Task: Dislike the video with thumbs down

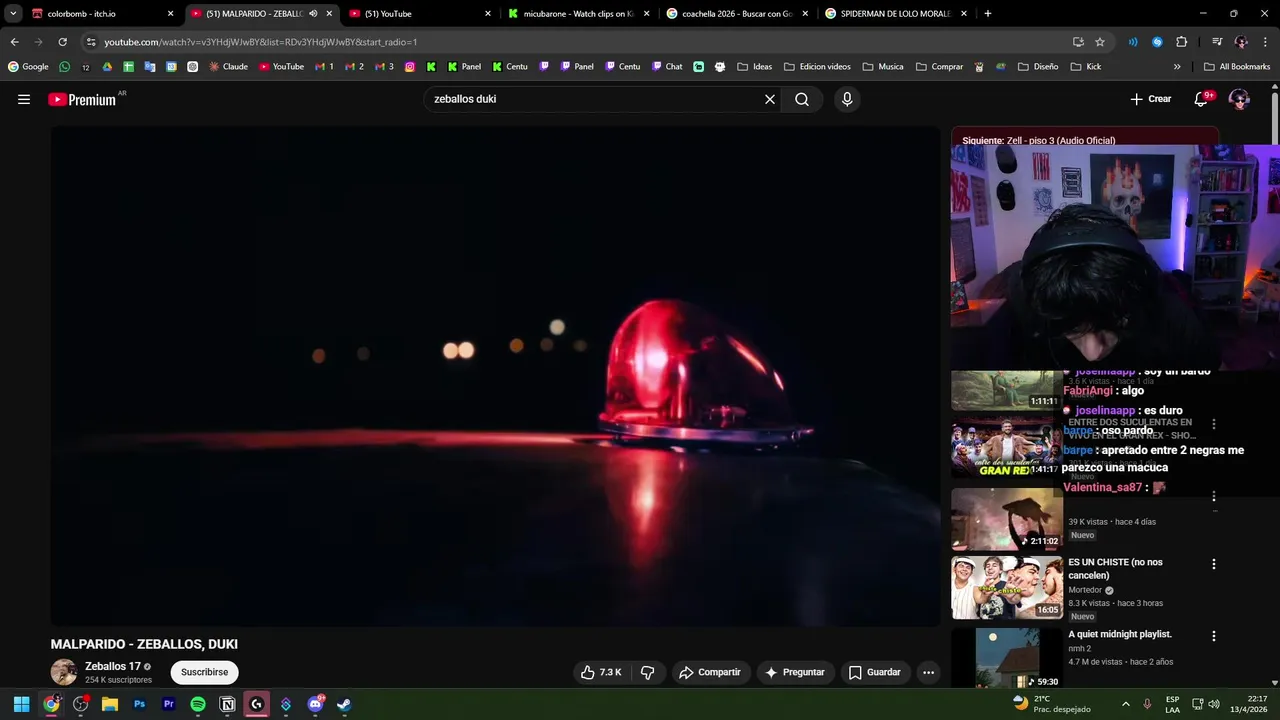Action: [647, 672]
